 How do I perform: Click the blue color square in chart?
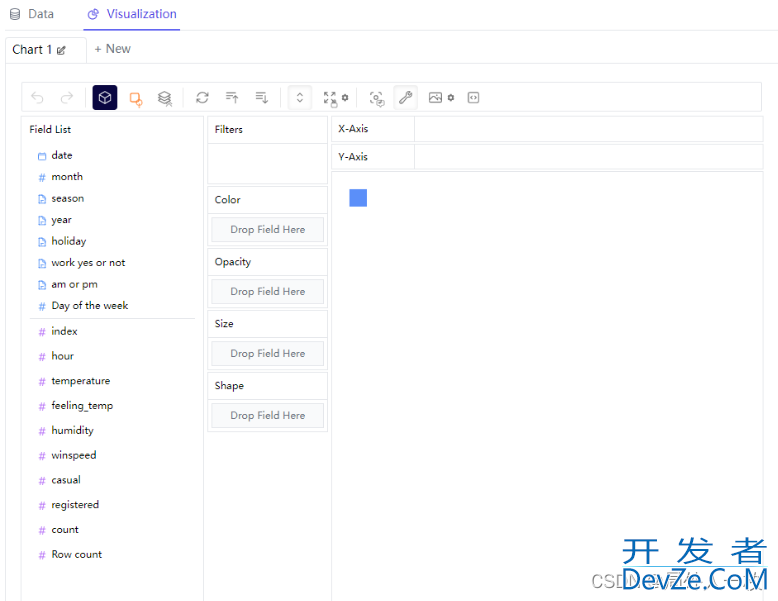[358, 198]
